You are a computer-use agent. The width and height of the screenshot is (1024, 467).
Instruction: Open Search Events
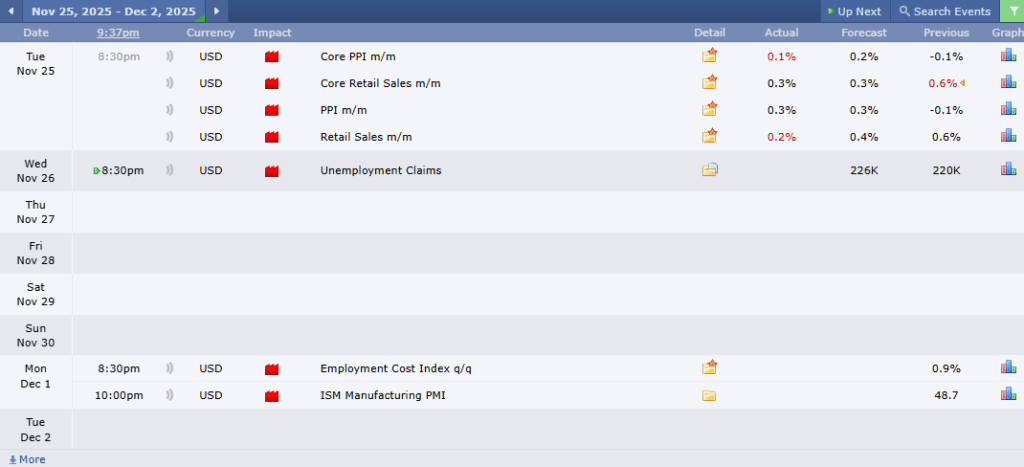point(944,11)
